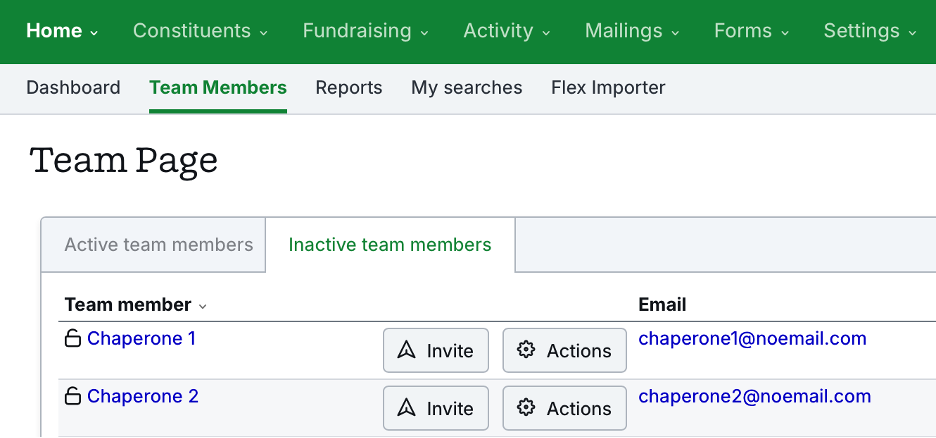The width and height of the screenshot is (936, 438).
Task: Open the Flex Importer tab
Action: [608, 88]
